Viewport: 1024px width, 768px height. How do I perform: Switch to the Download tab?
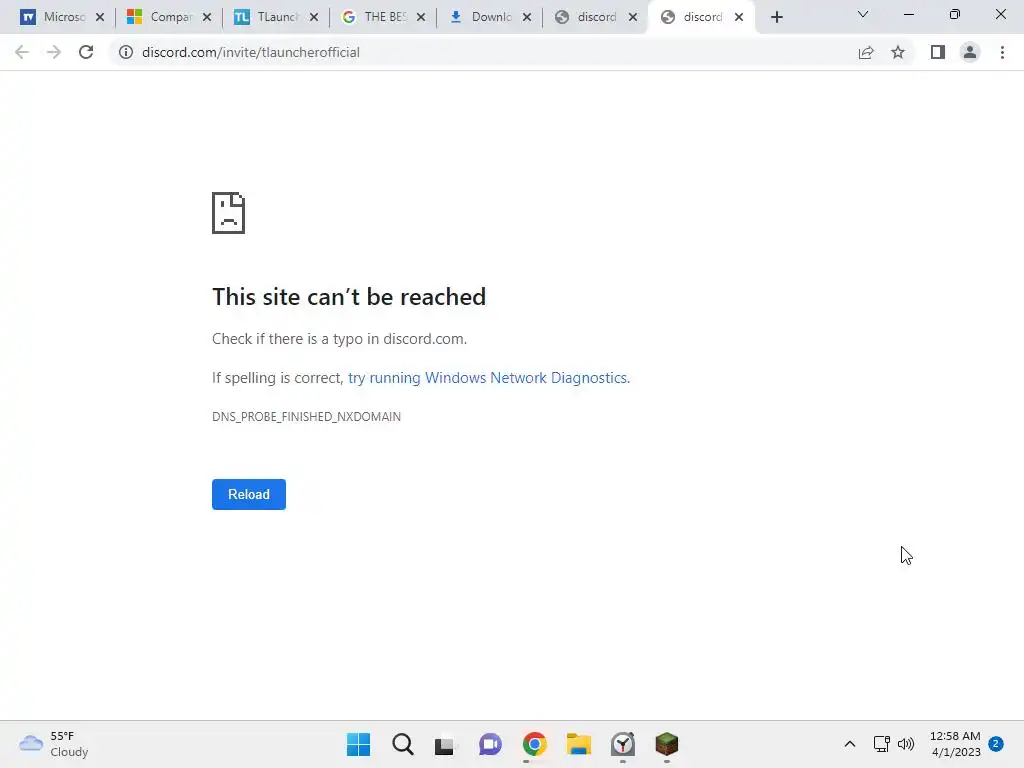coord(480,17)
